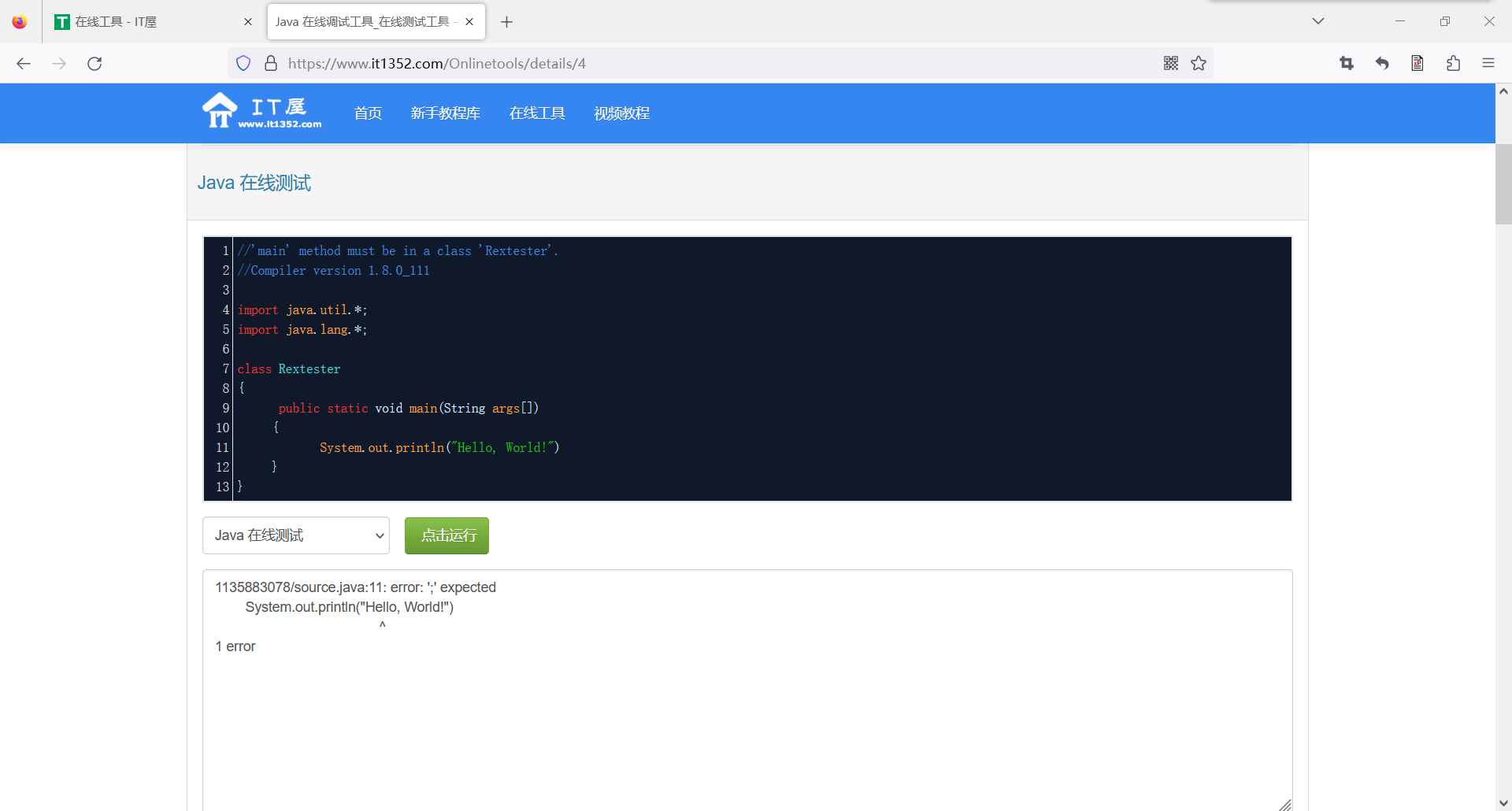This screenshot has width=1512, height=811.
Task: Open 在线工具 from the navbar
Action: (x=537, y=113)
